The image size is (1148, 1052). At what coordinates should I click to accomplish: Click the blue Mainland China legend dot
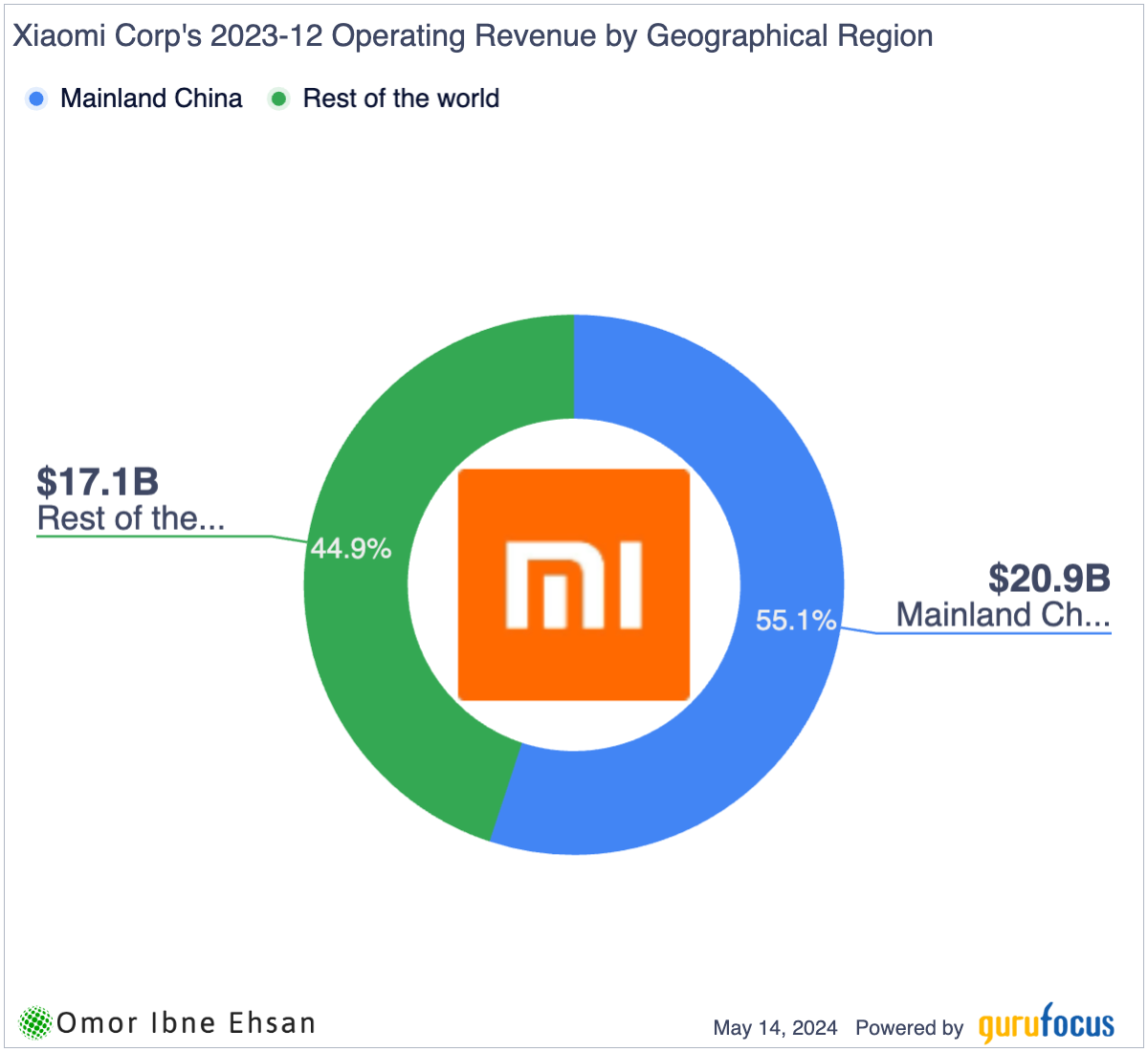click(37, 99)
